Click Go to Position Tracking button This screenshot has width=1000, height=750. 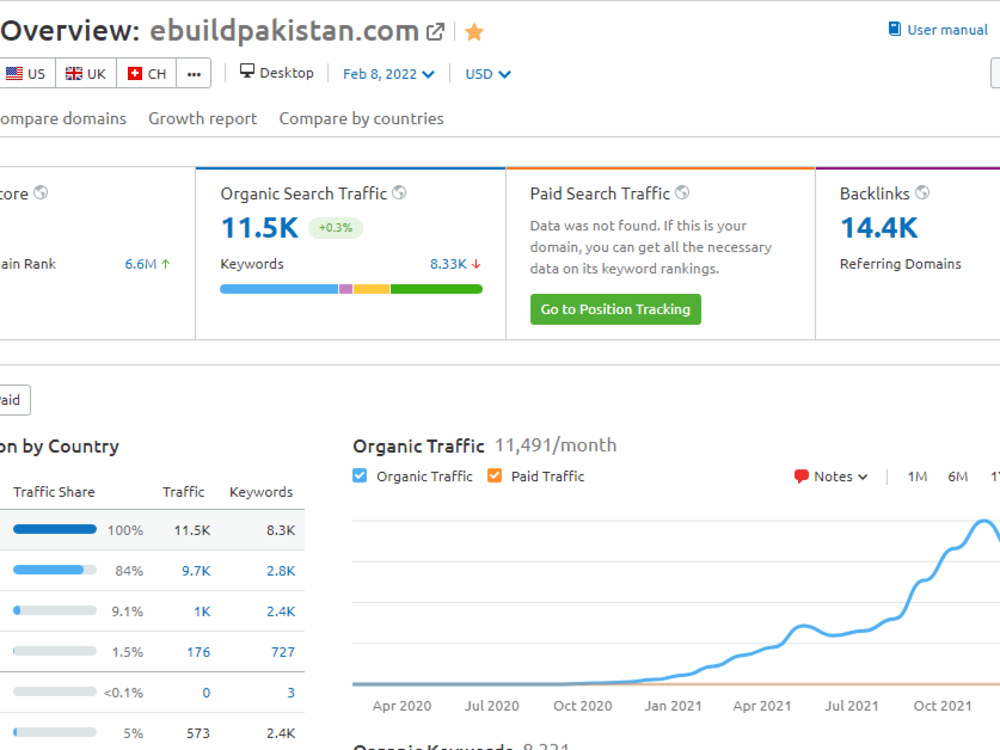point(615,309)
